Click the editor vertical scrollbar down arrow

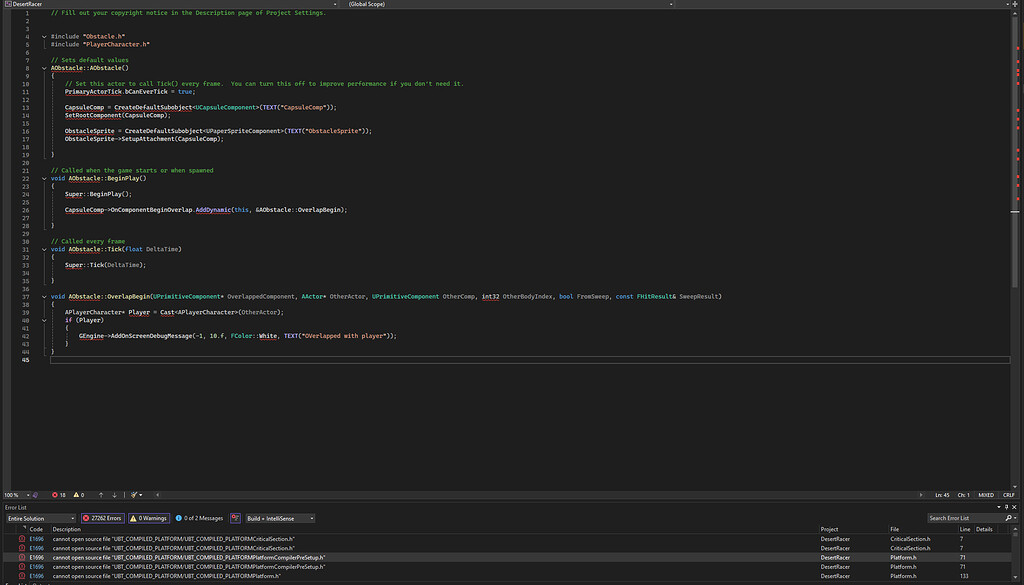point(1015,486)
